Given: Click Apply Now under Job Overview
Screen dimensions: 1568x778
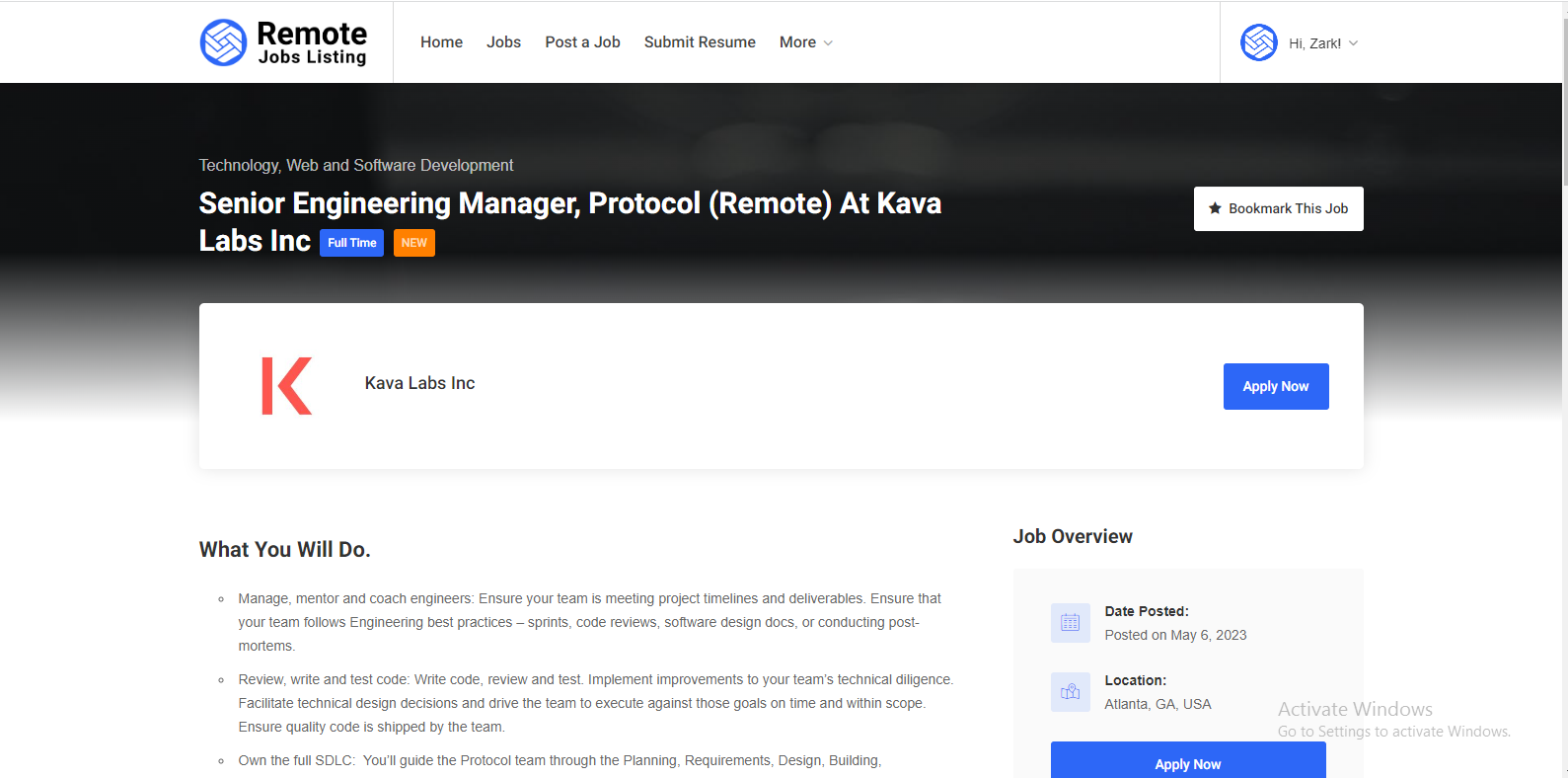Looking at the screenshot, I should click(x=1188, y=760).
